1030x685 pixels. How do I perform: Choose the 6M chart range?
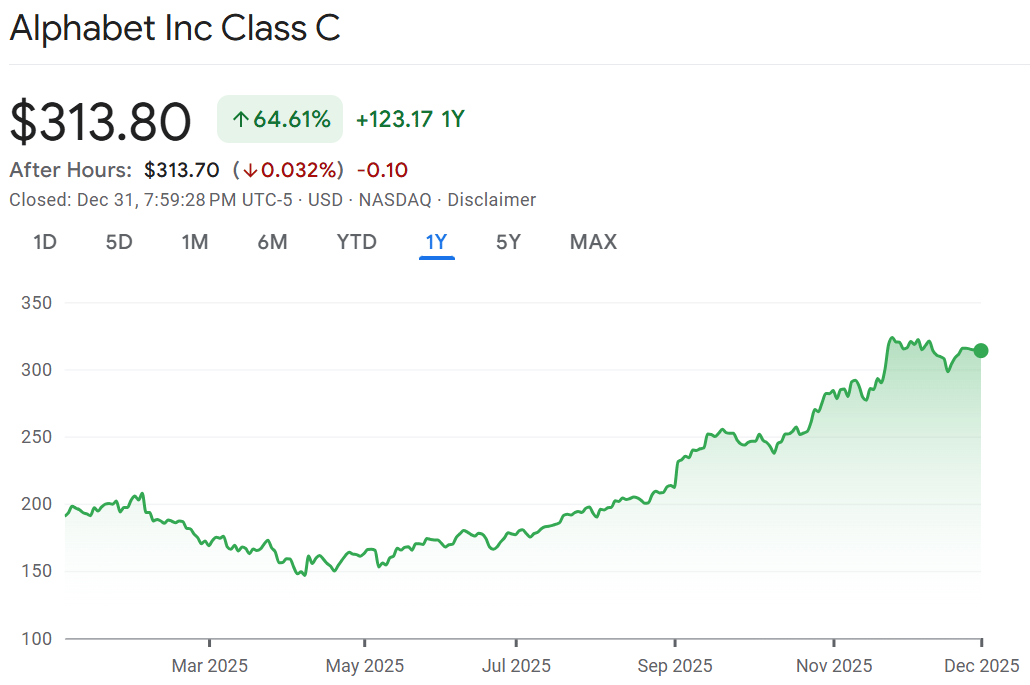[273, 242]
